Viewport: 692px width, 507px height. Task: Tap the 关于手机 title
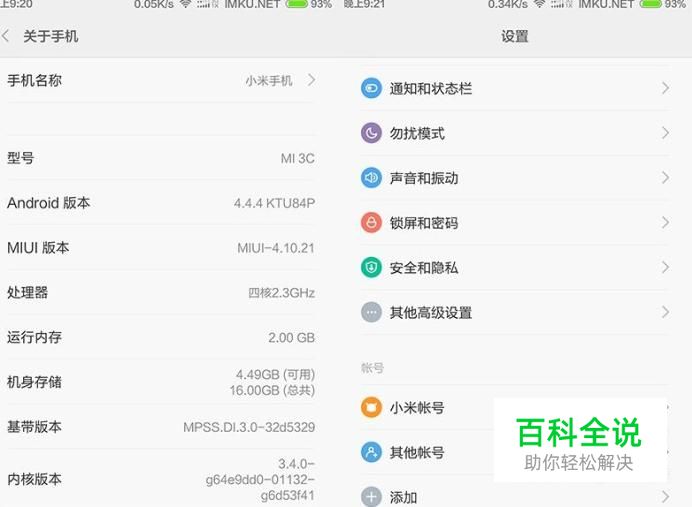51,36
